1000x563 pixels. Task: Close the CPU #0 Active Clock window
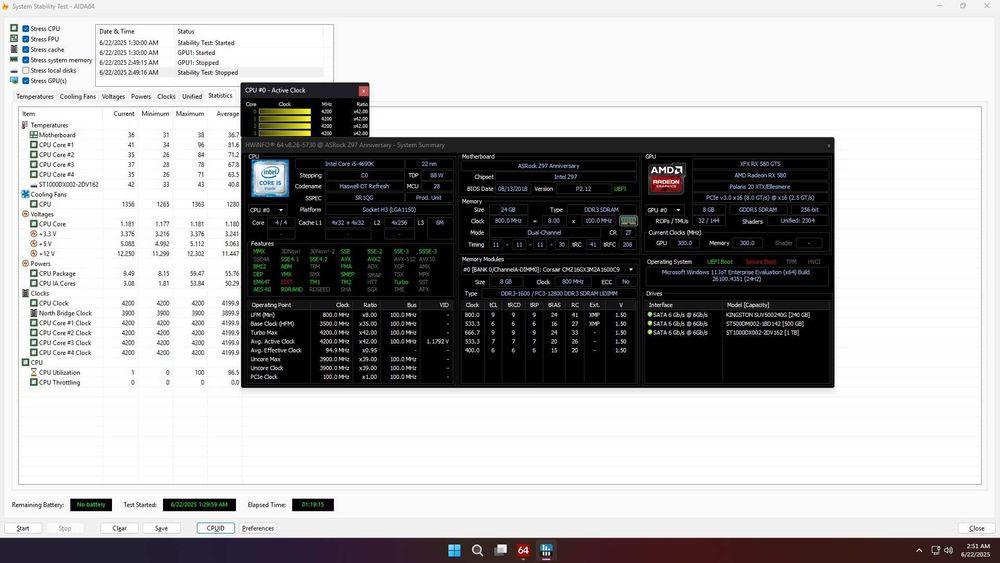click(x=363, y=91)
